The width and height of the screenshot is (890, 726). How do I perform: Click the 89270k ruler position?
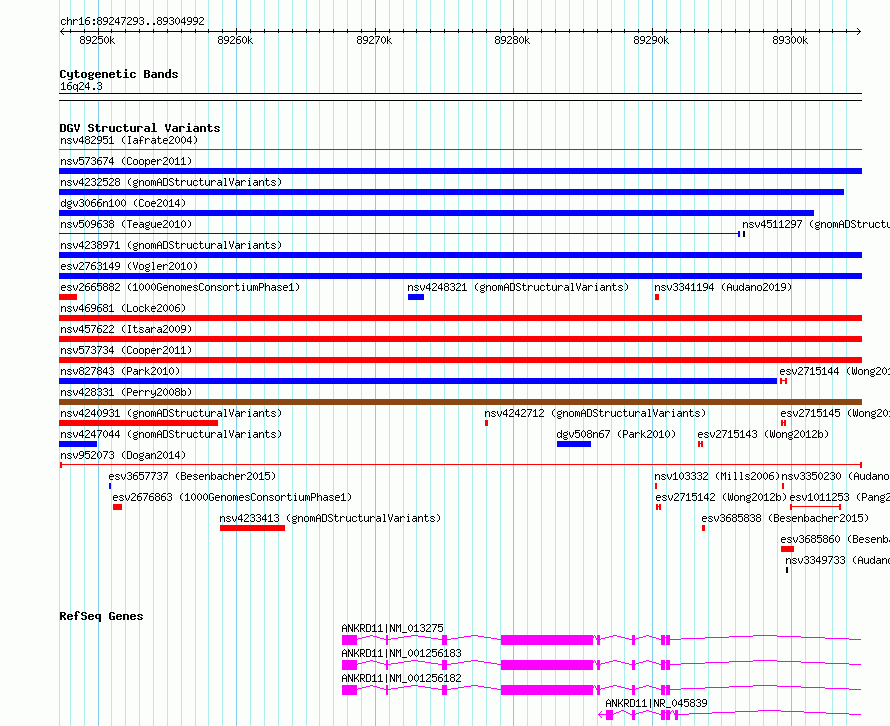click(x=374, y=40)
